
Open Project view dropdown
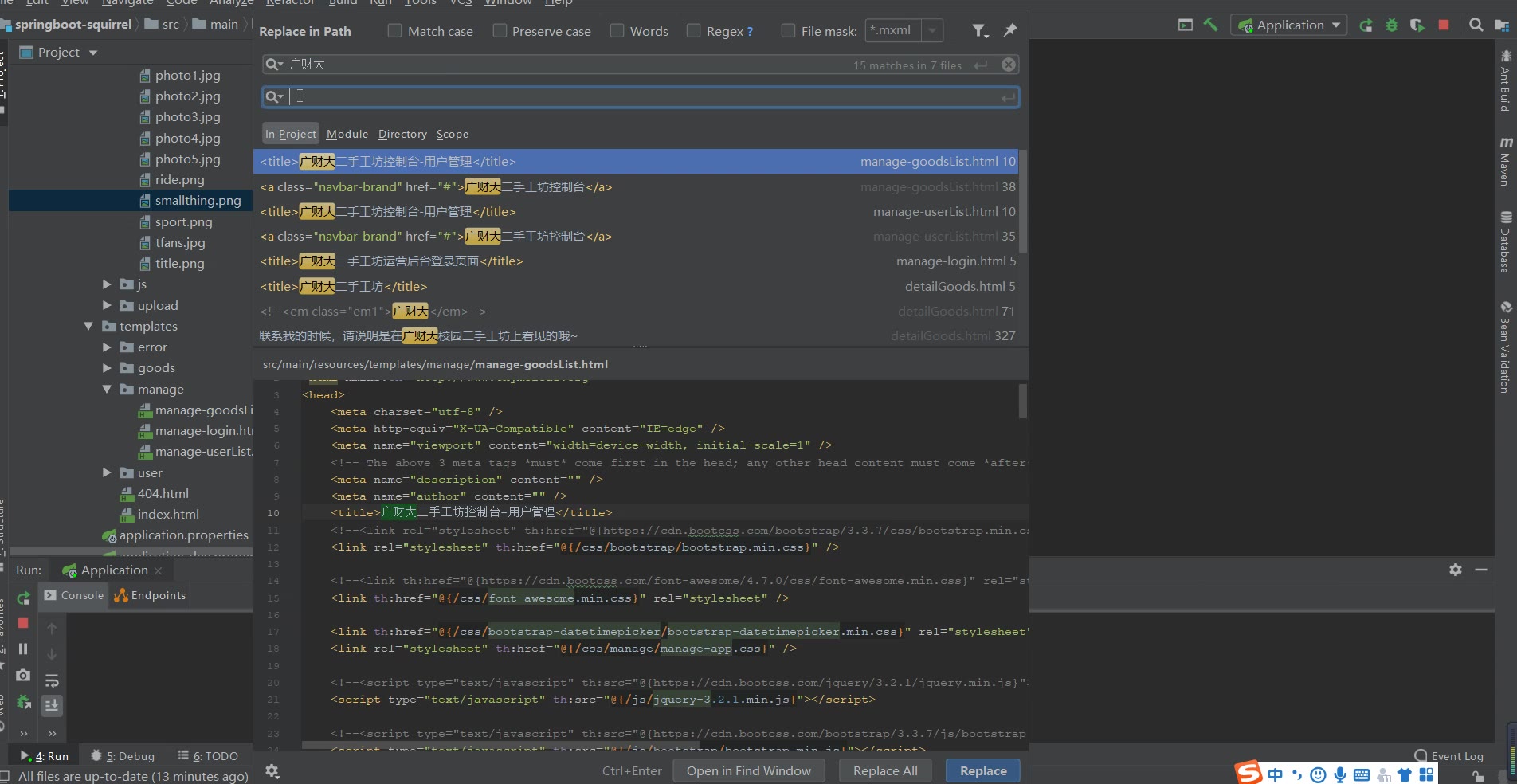pos(93,53)
